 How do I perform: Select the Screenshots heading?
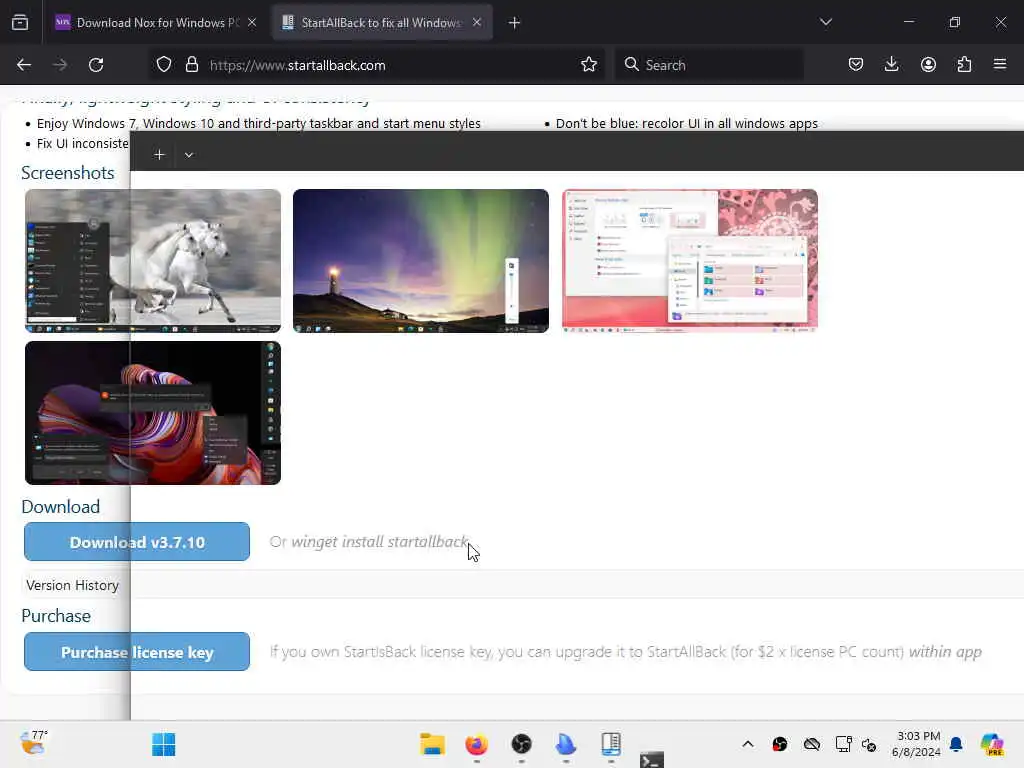tap(68, 173)
